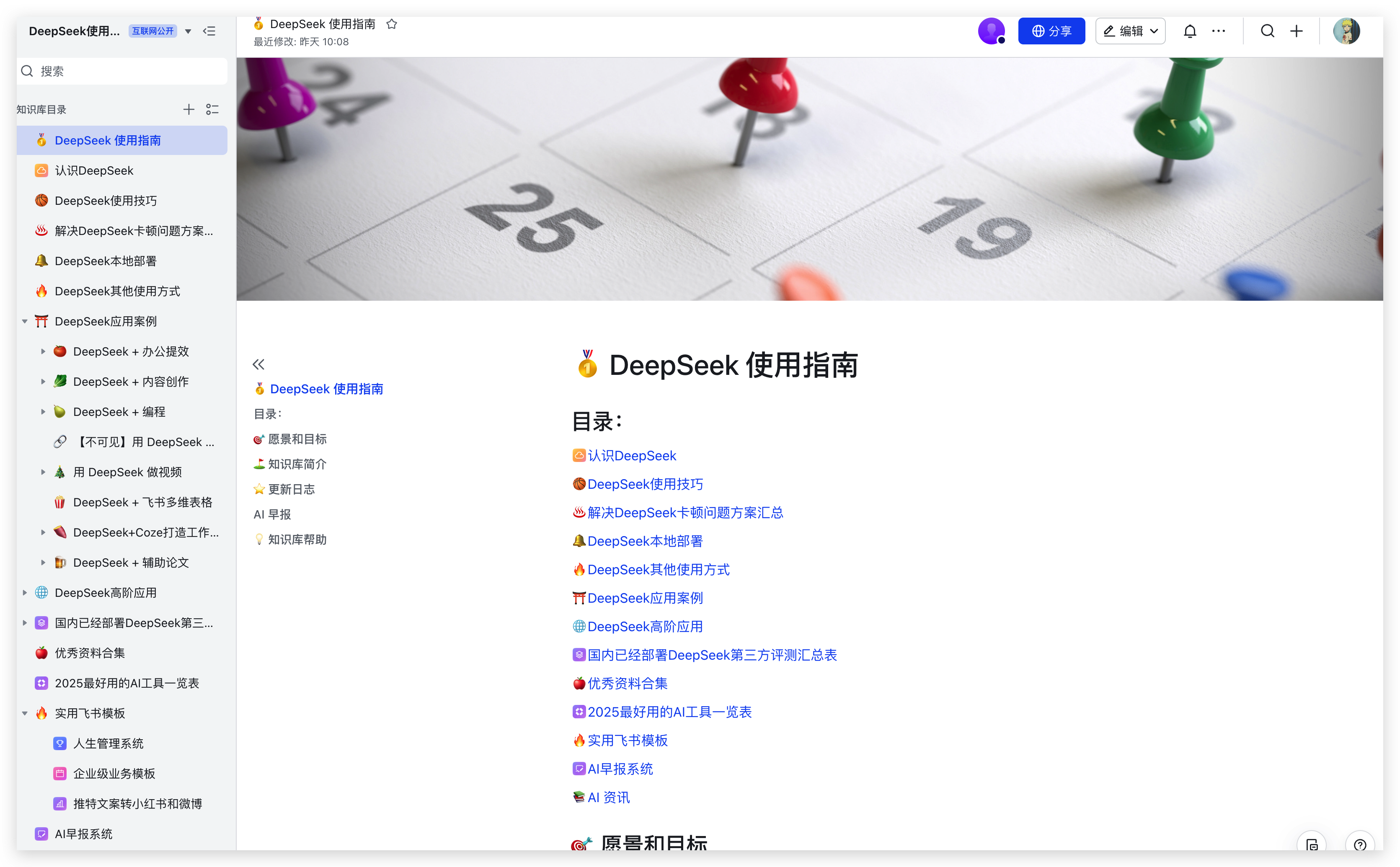Open the notifications bell
Viewport: 1400px width, 867px height.
point(1190,31)
